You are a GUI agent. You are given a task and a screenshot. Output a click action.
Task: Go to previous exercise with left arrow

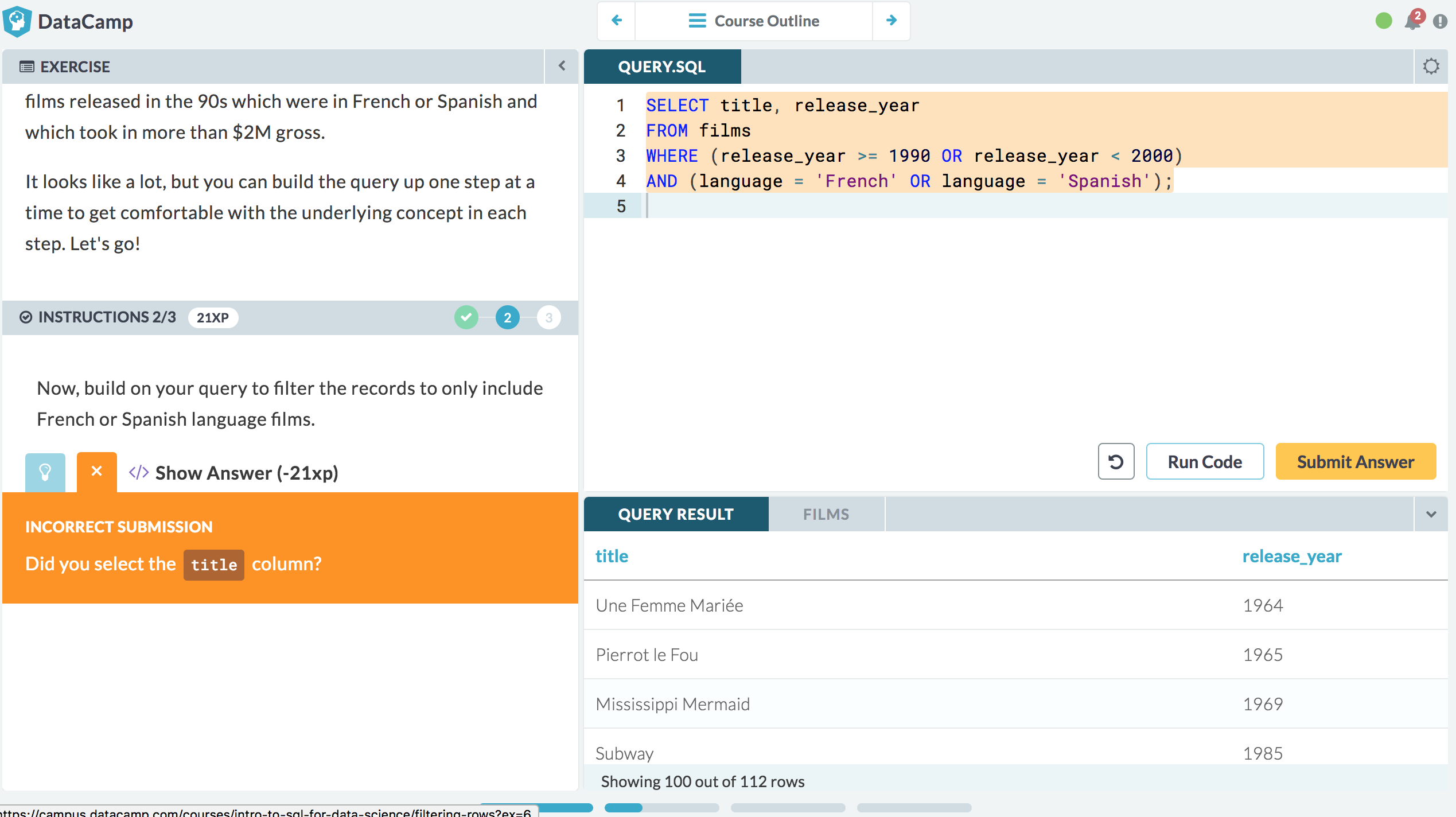(x=617, y=21)
